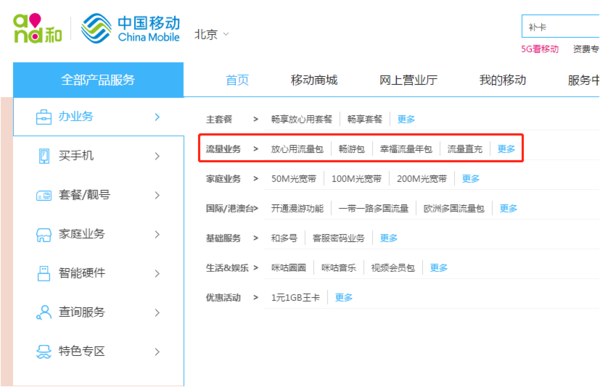Click 更多 in the 国际/港澳台 row
The image size is (600, 387).
click(x=509, y=208)
